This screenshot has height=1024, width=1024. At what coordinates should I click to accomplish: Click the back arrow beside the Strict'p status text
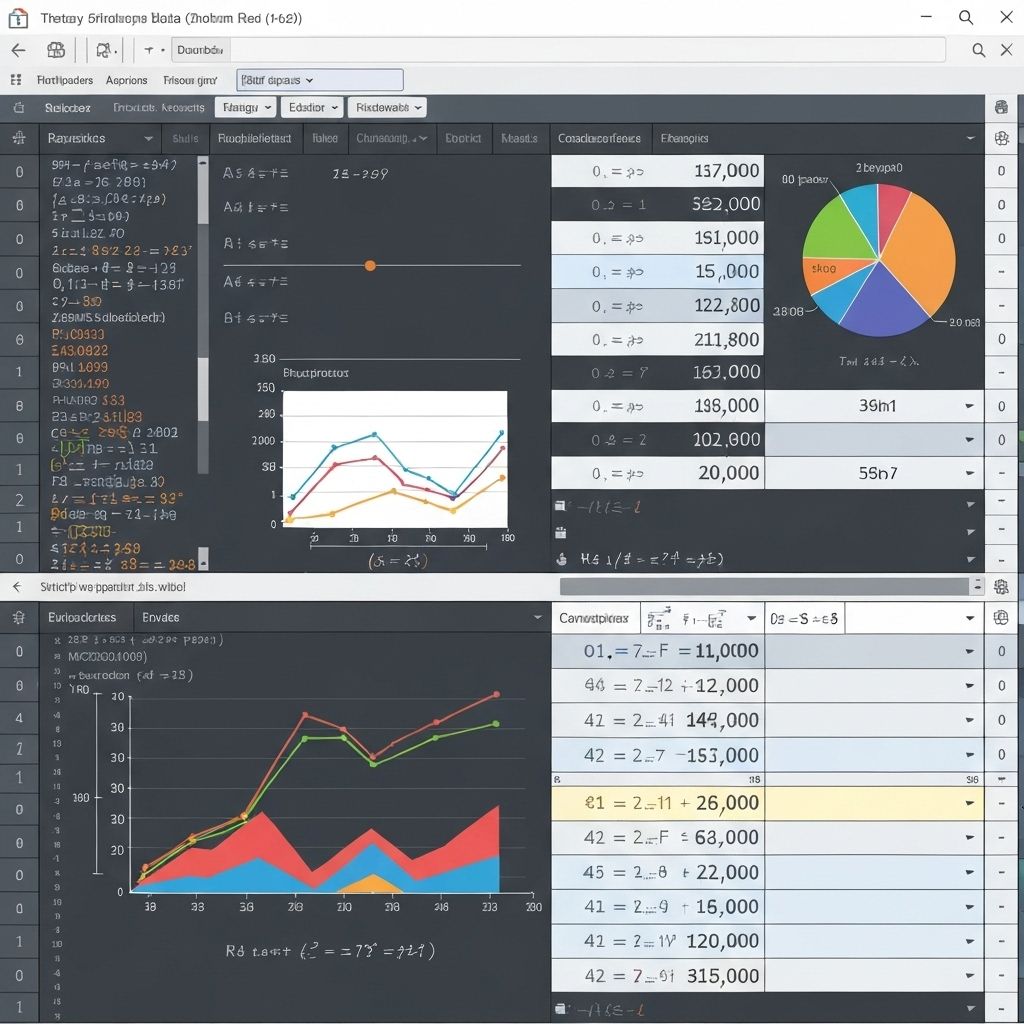point(17,587)
